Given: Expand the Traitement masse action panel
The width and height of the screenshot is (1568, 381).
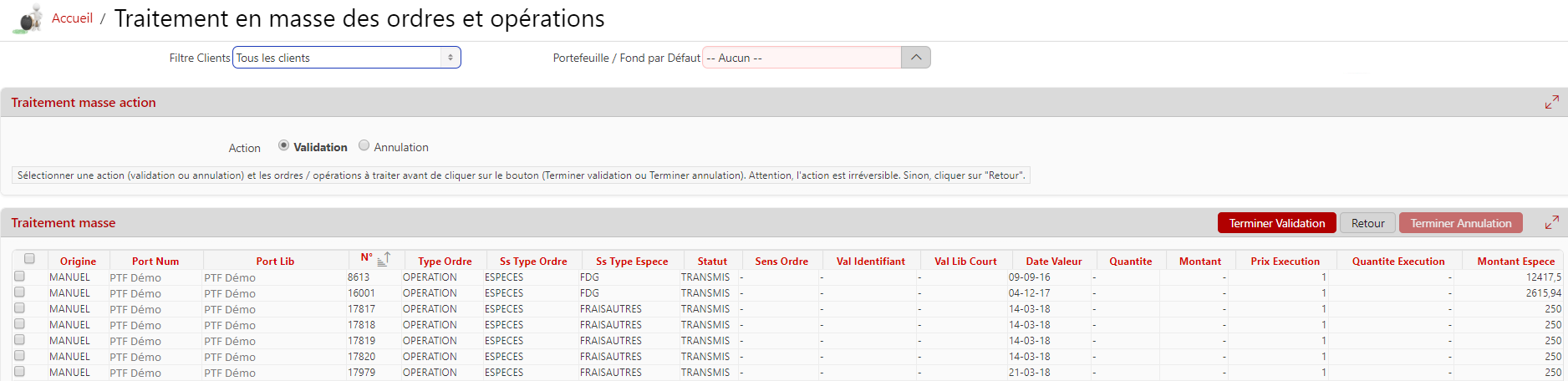Looking at the screenshot, I should (x=1551, y=102).
